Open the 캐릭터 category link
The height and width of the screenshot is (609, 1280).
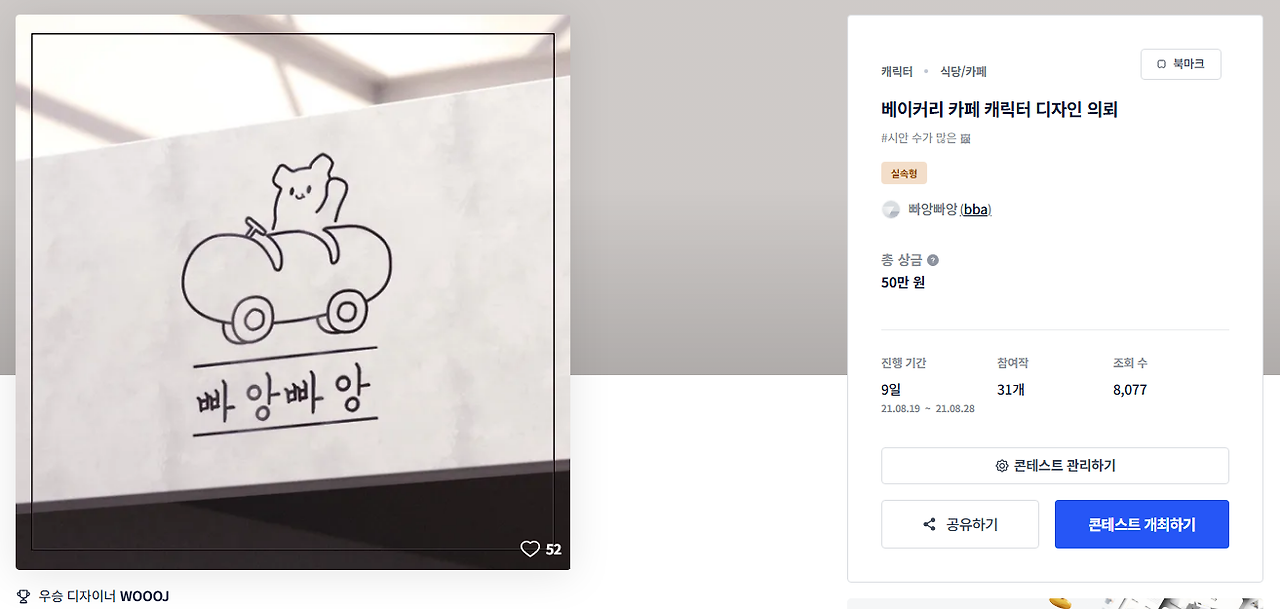pyautogui.click(x=897, y=72)
